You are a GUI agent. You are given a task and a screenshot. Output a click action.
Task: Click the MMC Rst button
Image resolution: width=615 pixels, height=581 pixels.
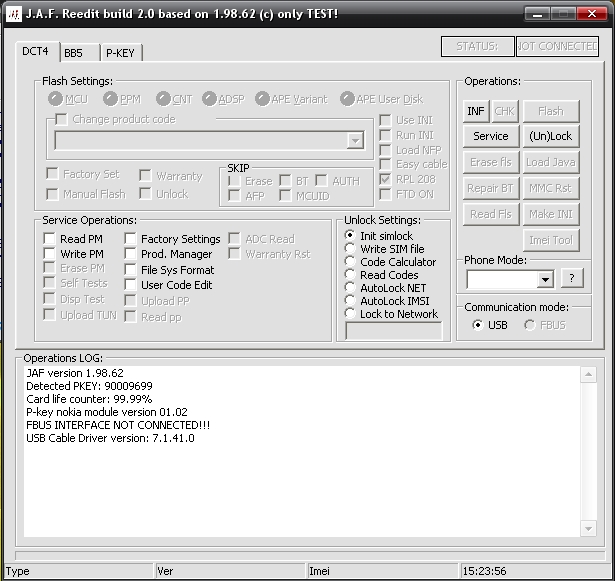tap(551, 188)
